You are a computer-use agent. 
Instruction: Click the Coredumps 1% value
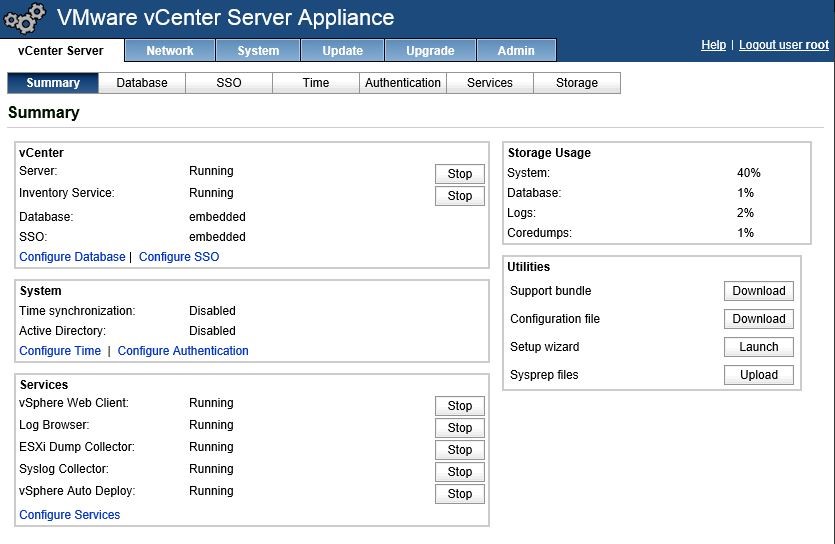(x=746, y=233)
